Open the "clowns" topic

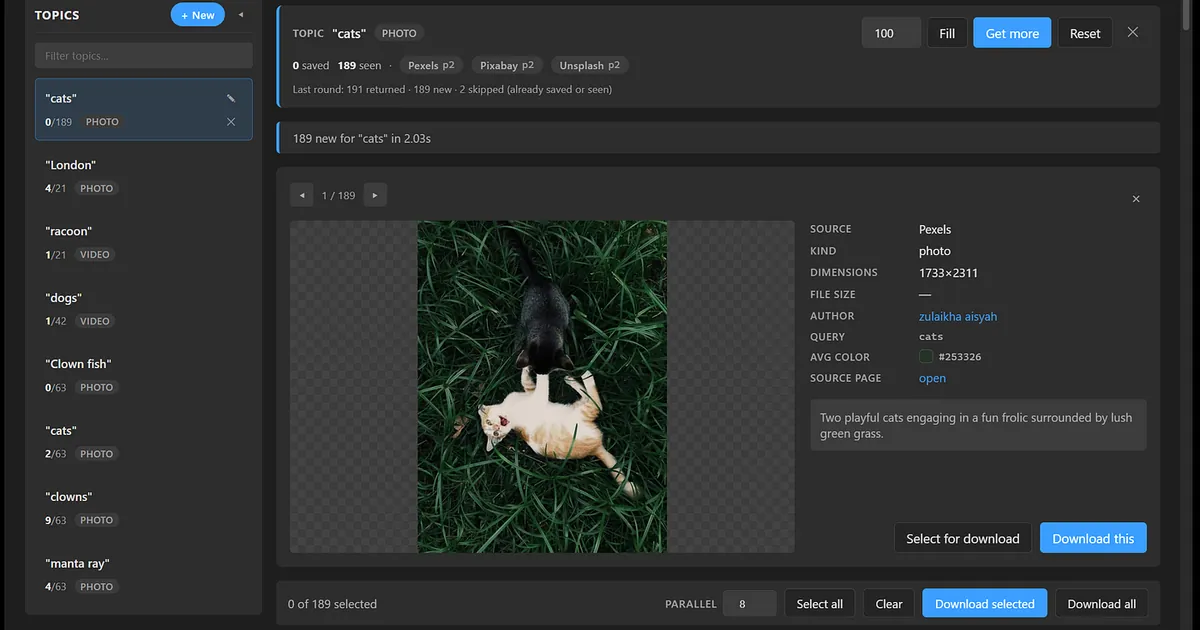(144, 508)
